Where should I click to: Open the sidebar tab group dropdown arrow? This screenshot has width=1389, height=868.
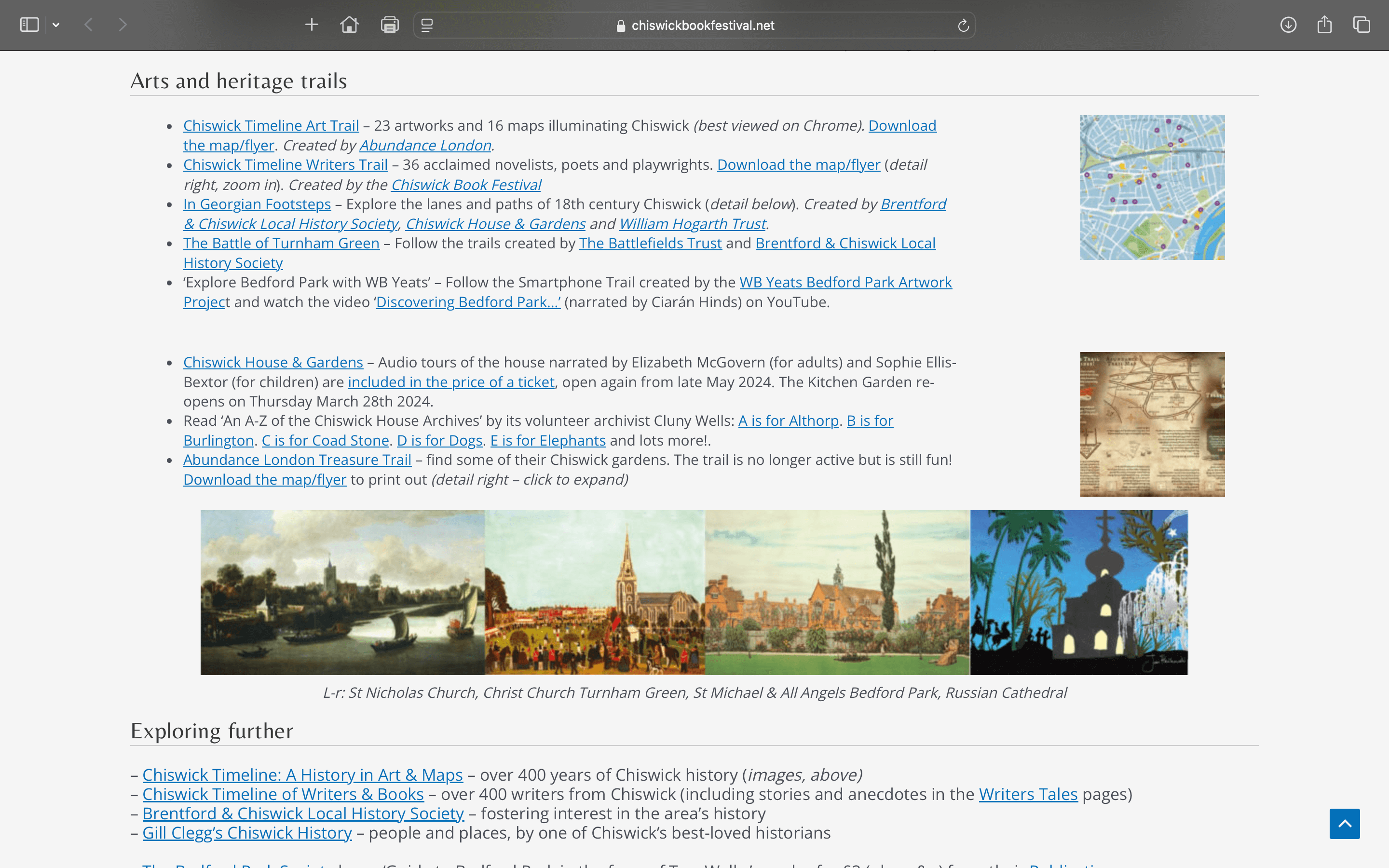[55, 25]
